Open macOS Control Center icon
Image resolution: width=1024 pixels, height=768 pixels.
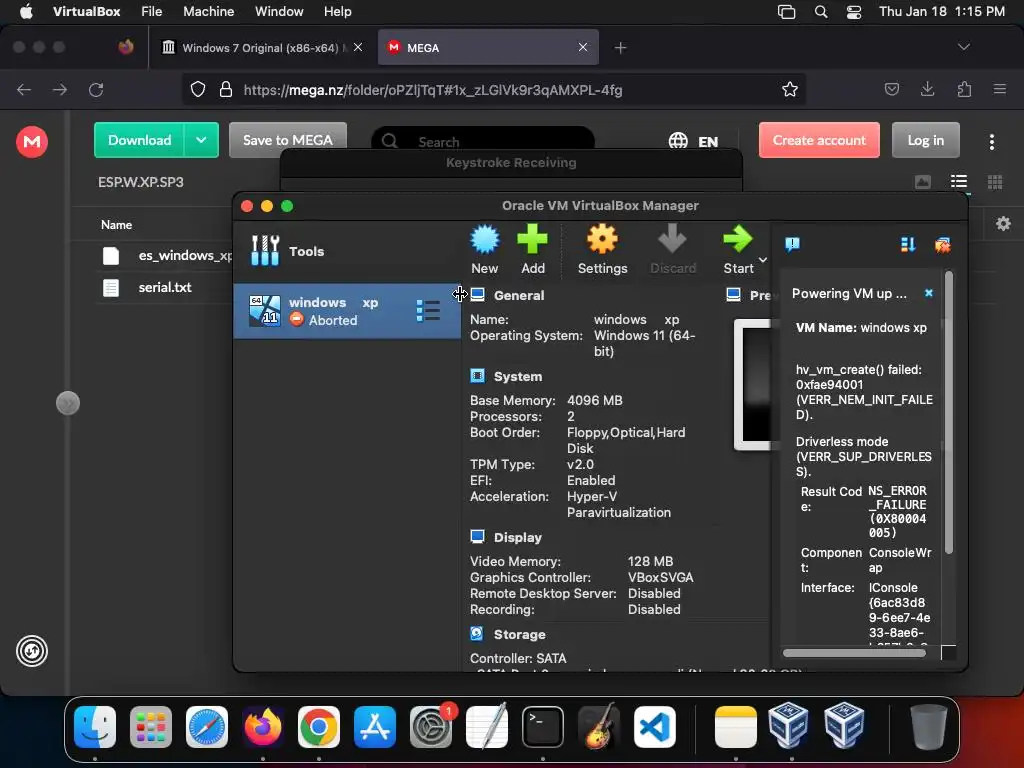coord(854,12)
